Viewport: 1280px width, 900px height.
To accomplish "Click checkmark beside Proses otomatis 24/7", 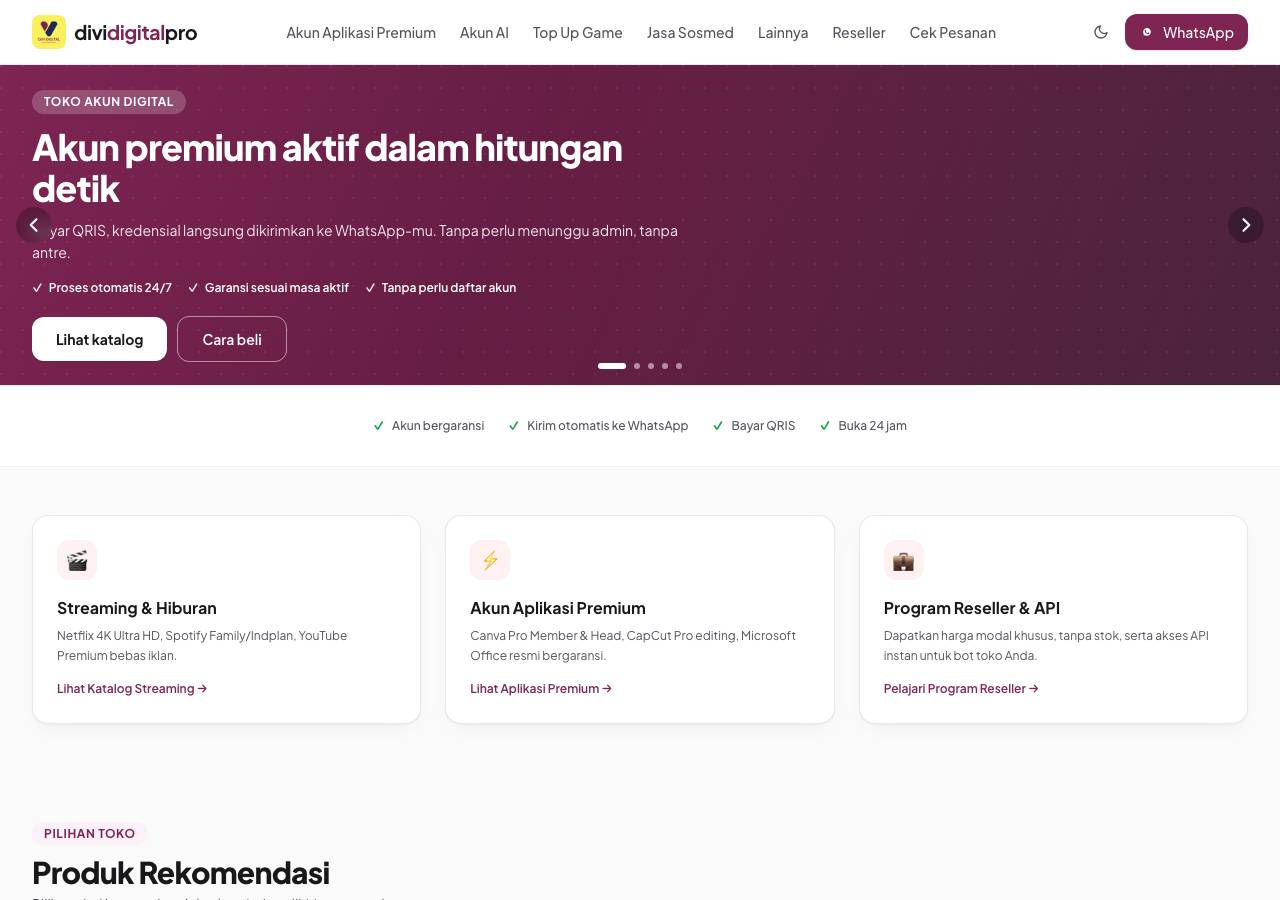I will 38,288.
